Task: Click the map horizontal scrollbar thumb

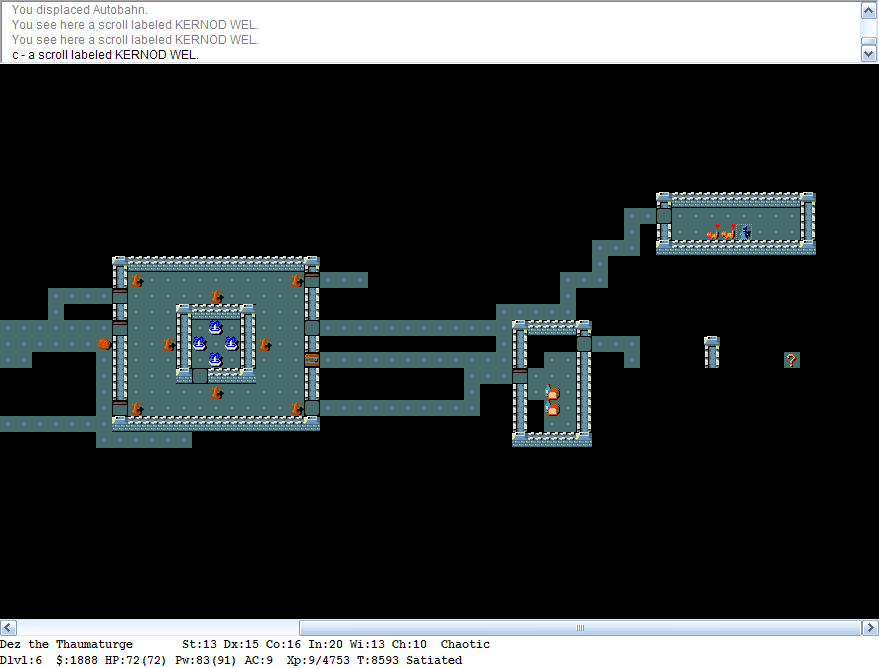Action: click(580, 627)
